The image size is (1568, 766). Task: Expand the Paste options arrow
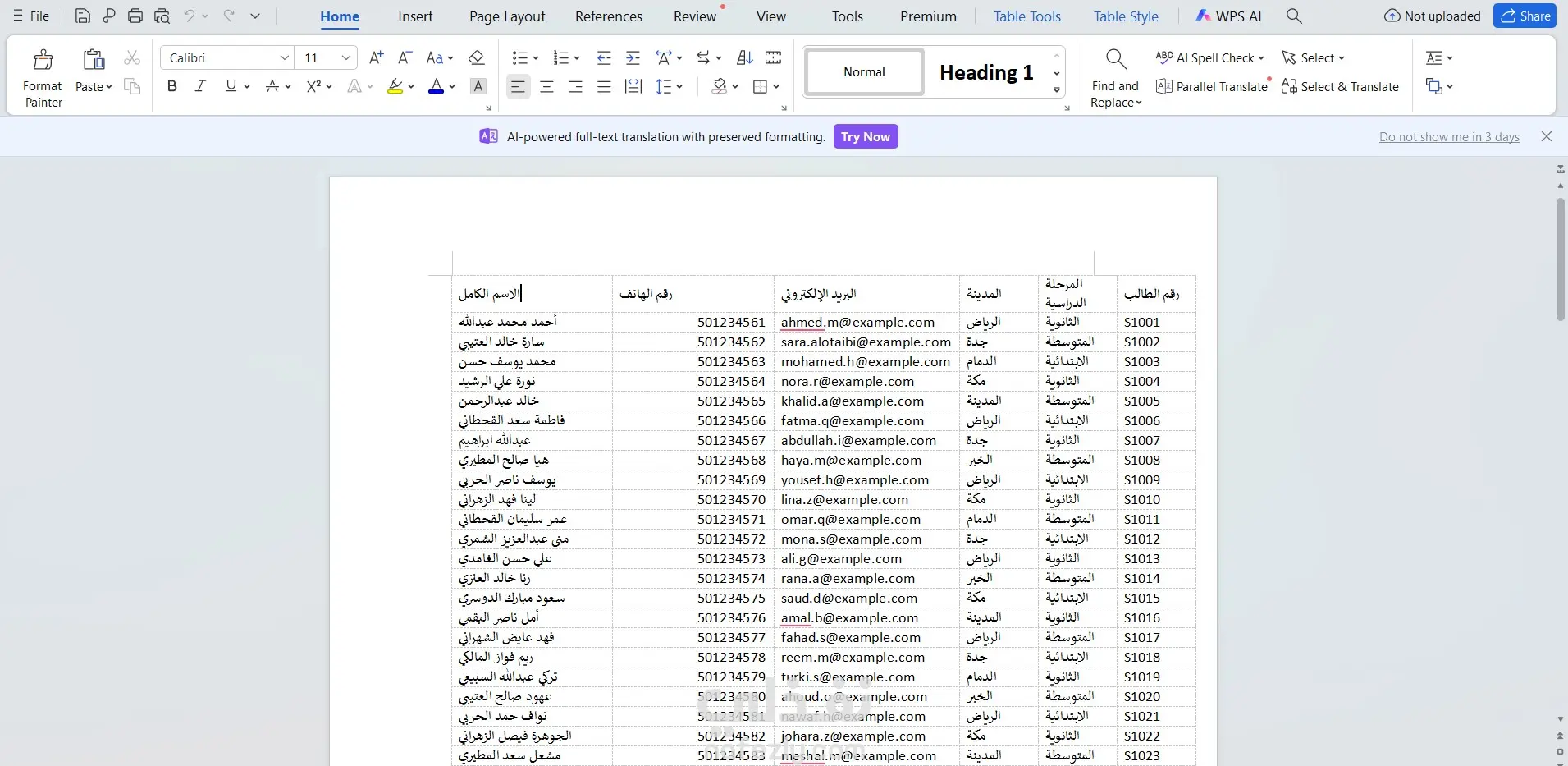click(x=108, y=87)
